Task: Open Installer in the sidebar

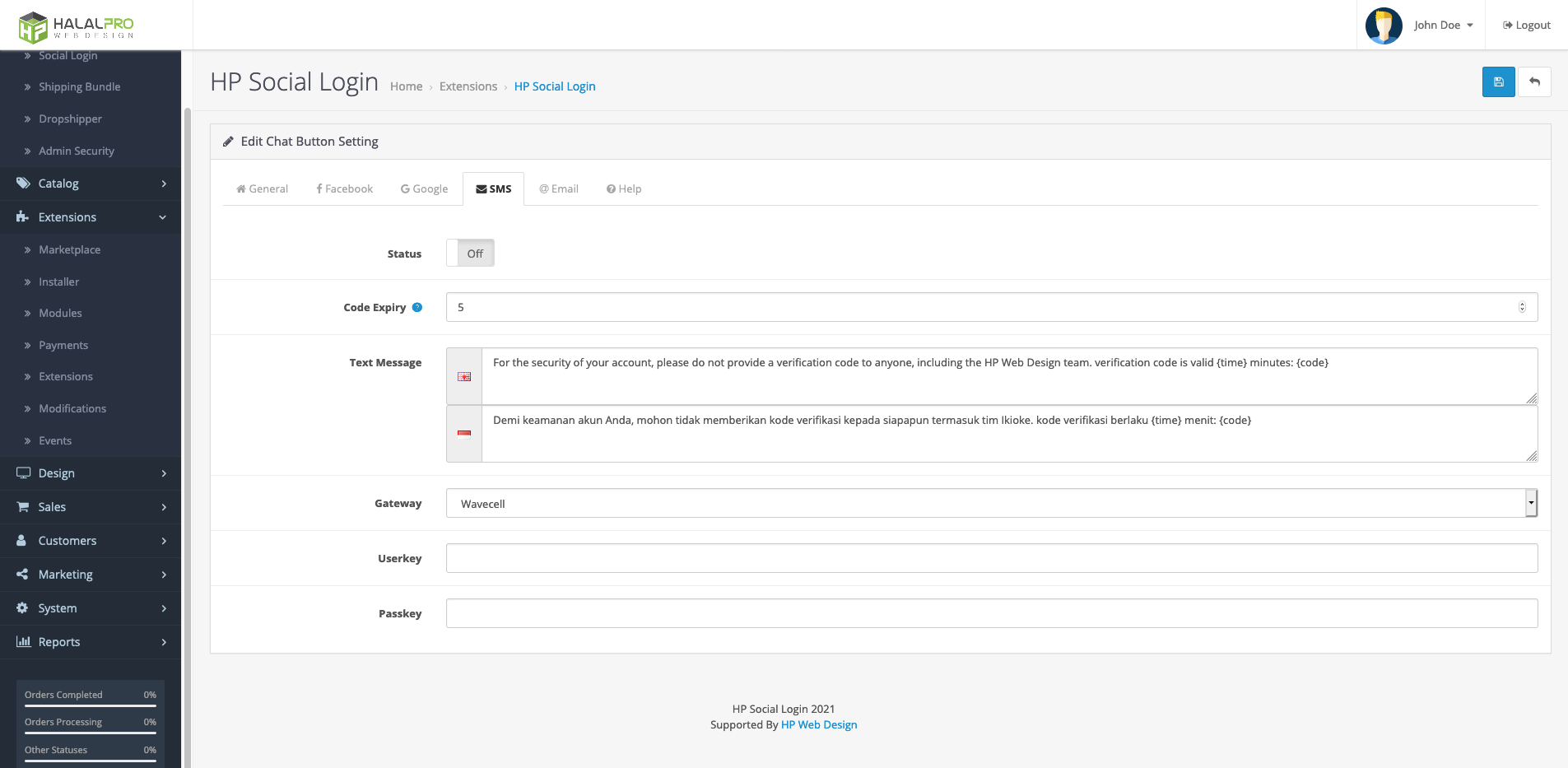Action: point(59,282)
